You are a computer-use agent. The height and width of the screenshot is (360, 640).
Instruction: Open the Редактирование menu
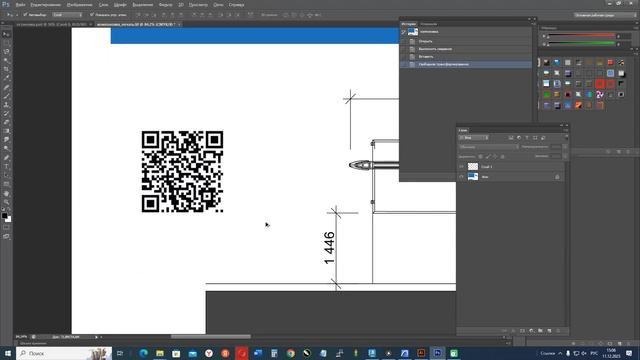tap(46, 5)
